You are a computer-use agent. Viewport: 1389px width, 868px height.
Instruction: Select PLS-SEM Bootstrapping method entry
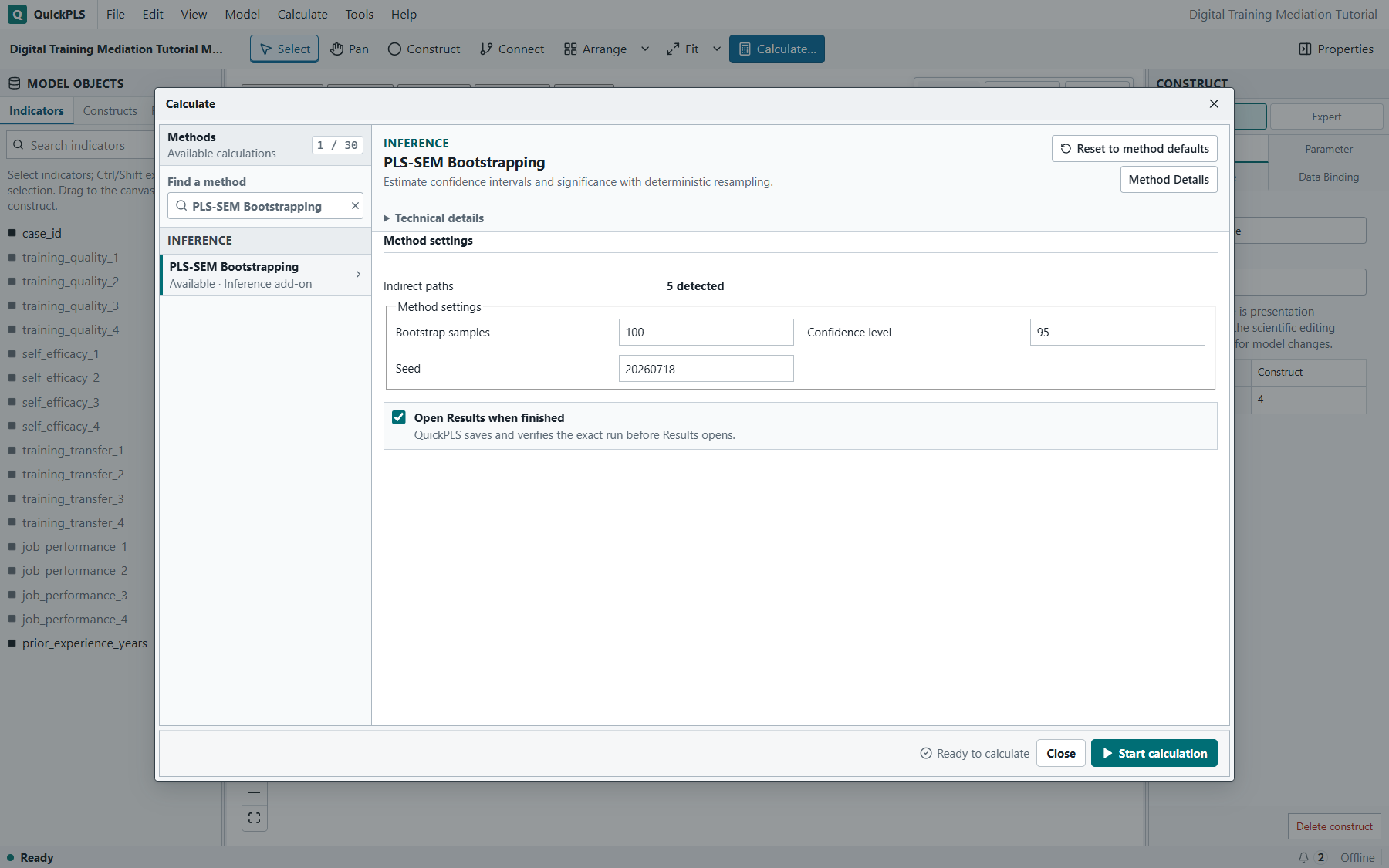265,275
